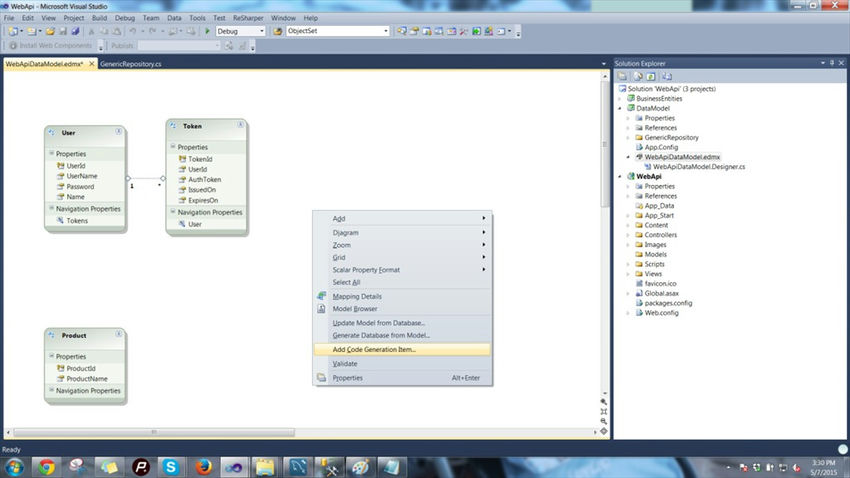Open Skype from the taskbar
Screen dimensions: 850x478
171,467
